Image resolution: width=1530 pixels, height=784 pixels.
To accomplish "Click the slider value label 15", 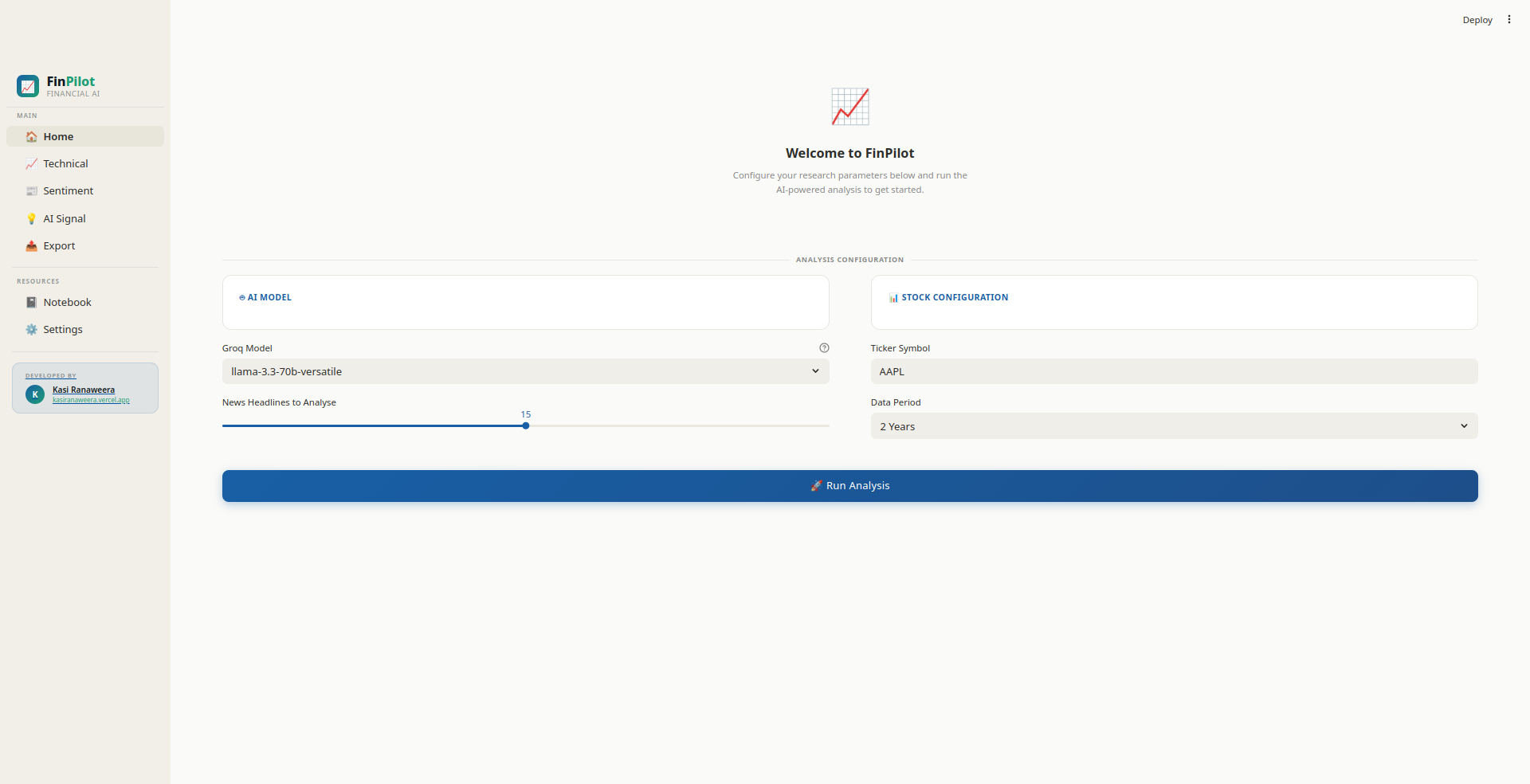I will coord(526,414).
